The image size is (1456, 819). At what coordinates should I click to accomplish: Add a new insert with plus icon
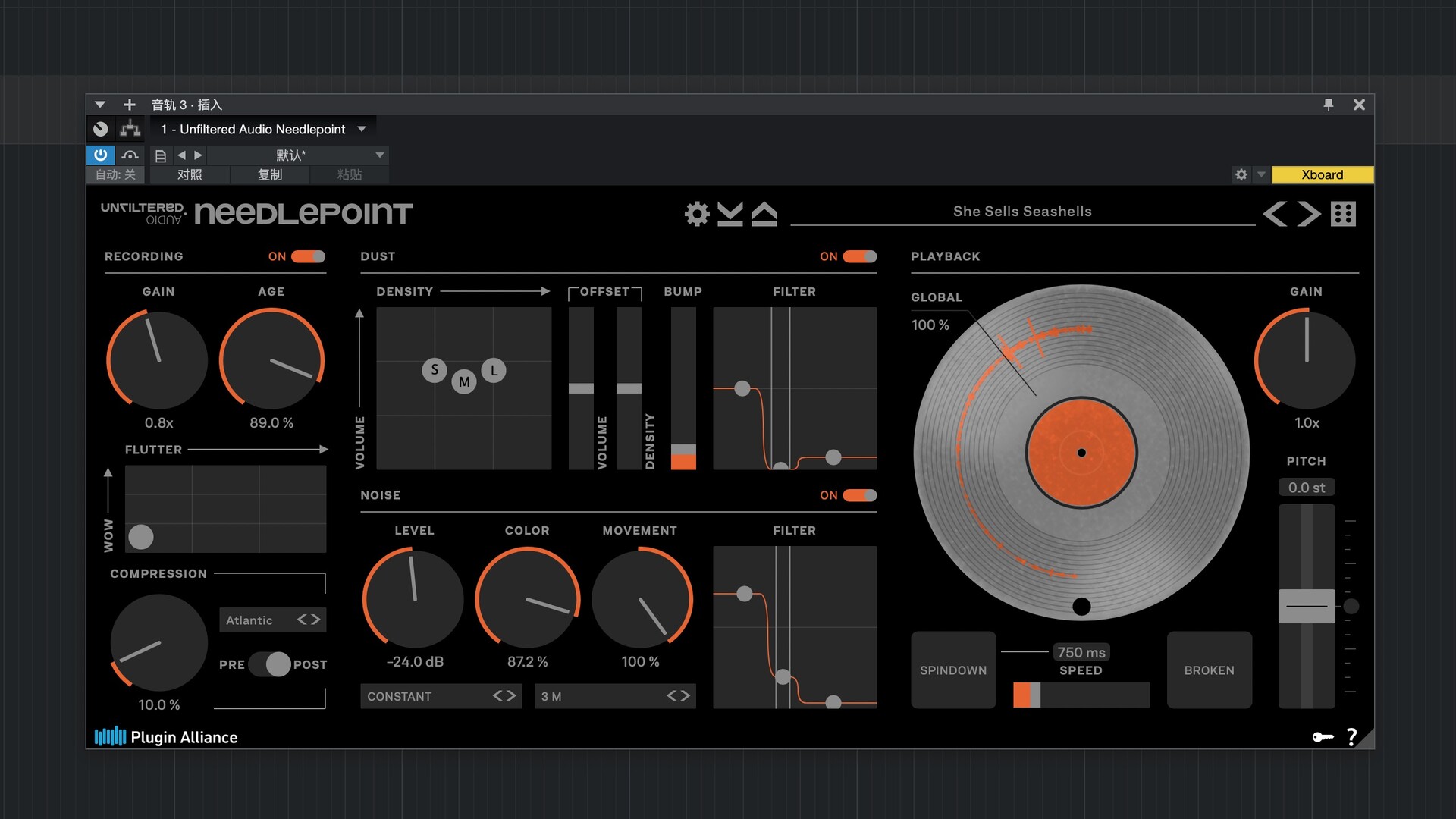130,105
